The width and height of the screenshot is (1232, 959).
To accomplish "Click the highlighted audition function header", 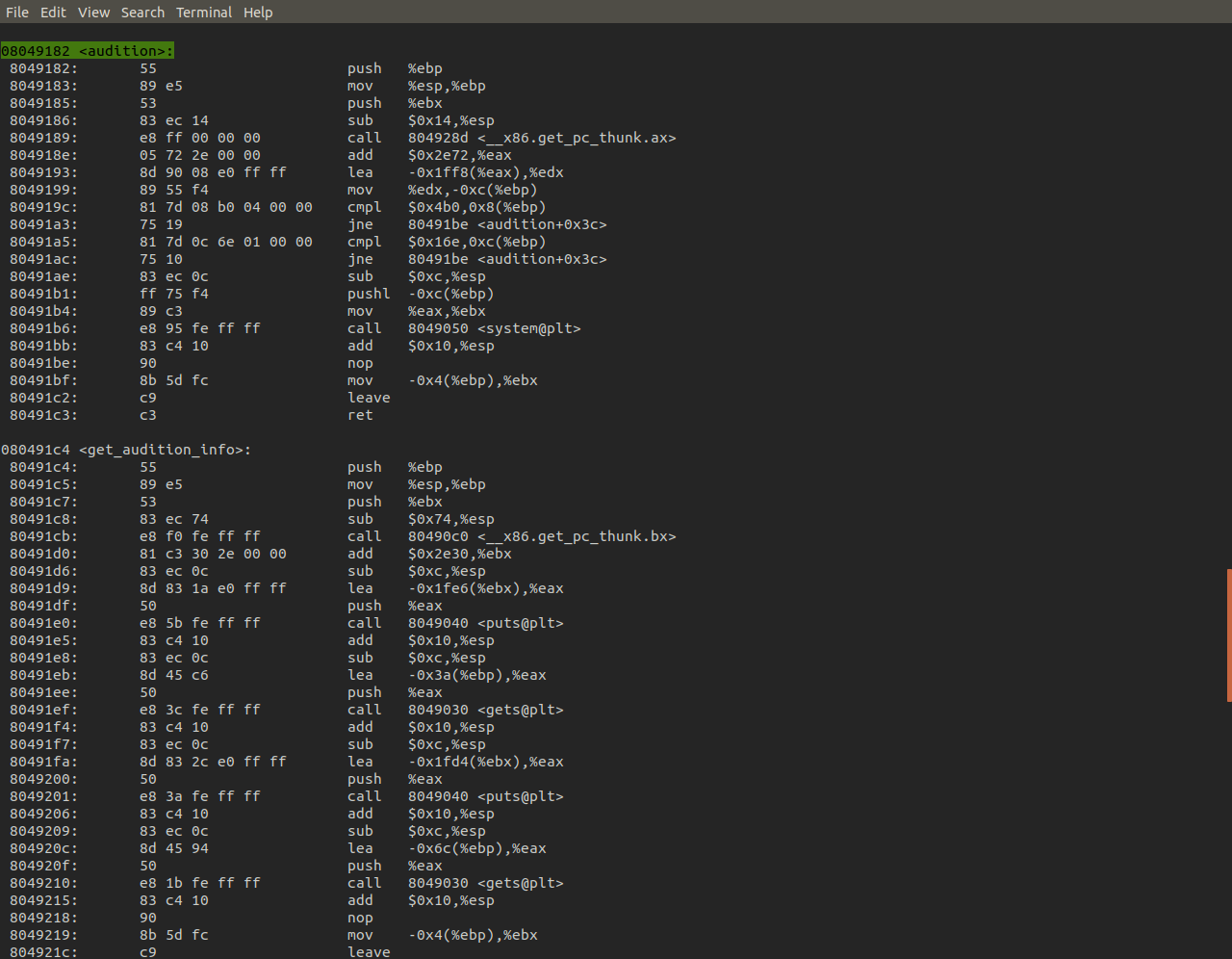I will pos(88,51).
